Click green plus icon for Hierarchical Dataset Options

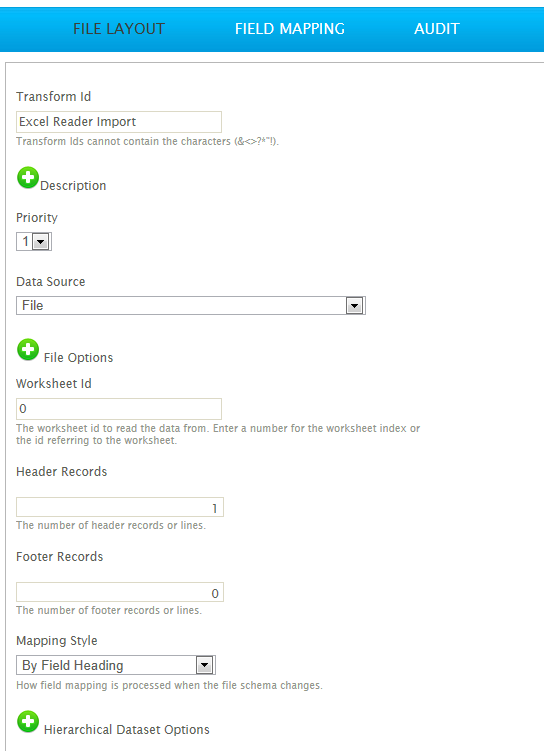tap(28, 721)
